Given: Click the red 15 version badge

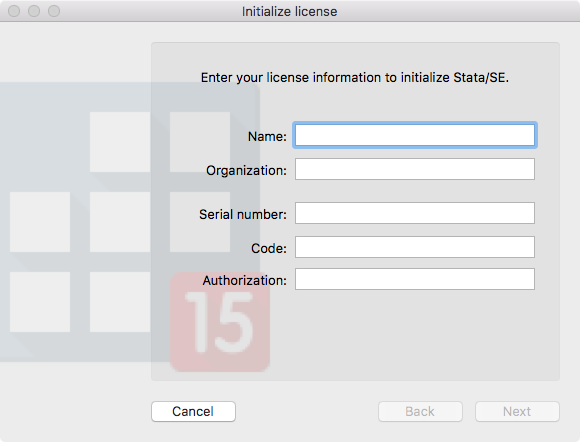Looking at the screenshot, I should click(220, 322).
